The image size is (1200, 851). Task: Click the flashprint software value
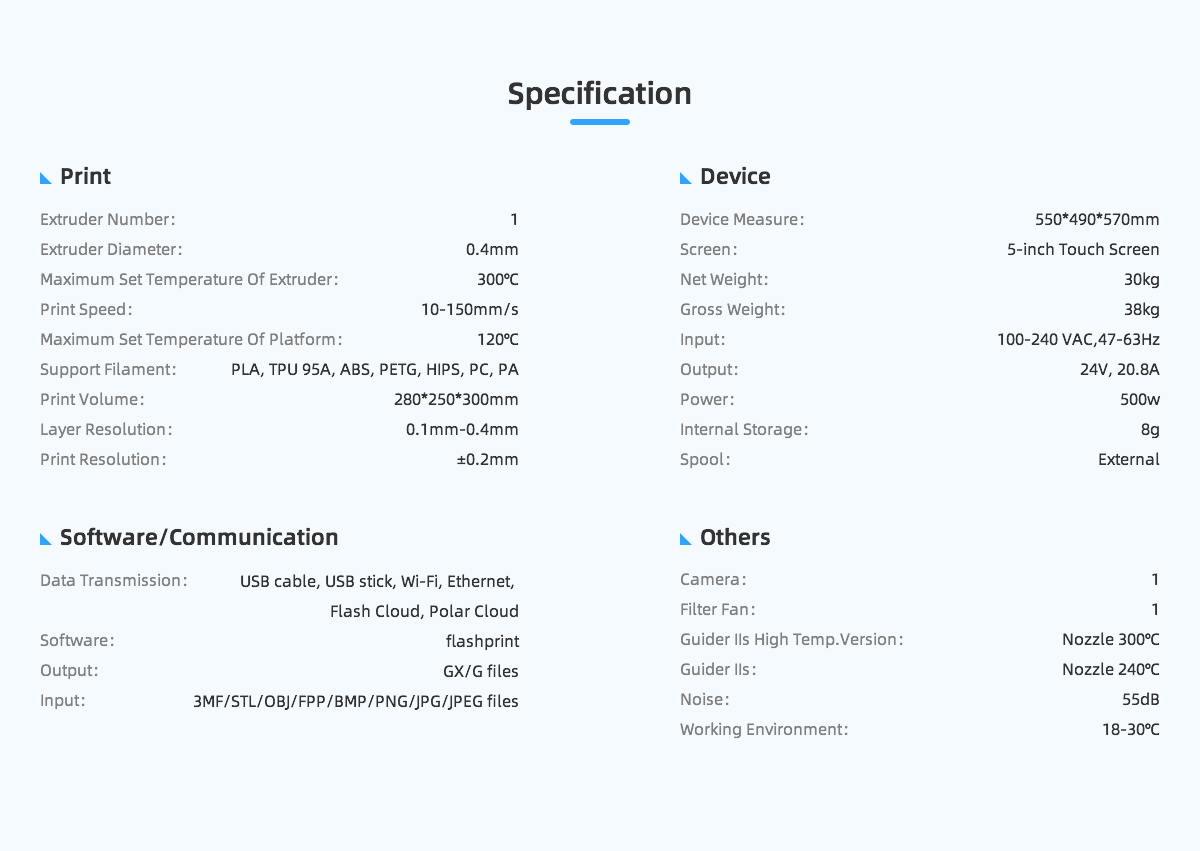[482, 641]
